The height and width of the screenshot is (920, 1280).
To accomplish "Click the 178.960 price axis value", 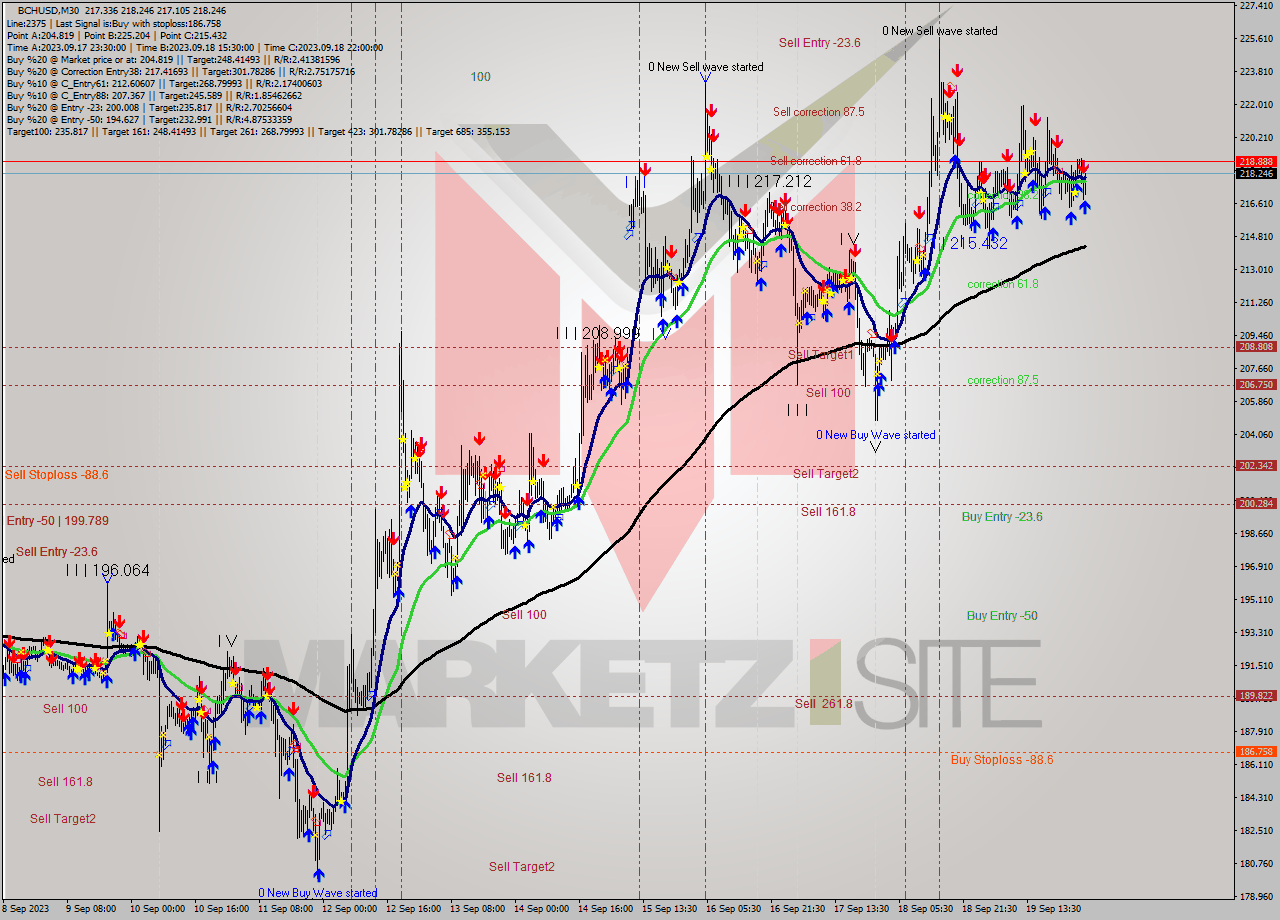I will 1256,896.
